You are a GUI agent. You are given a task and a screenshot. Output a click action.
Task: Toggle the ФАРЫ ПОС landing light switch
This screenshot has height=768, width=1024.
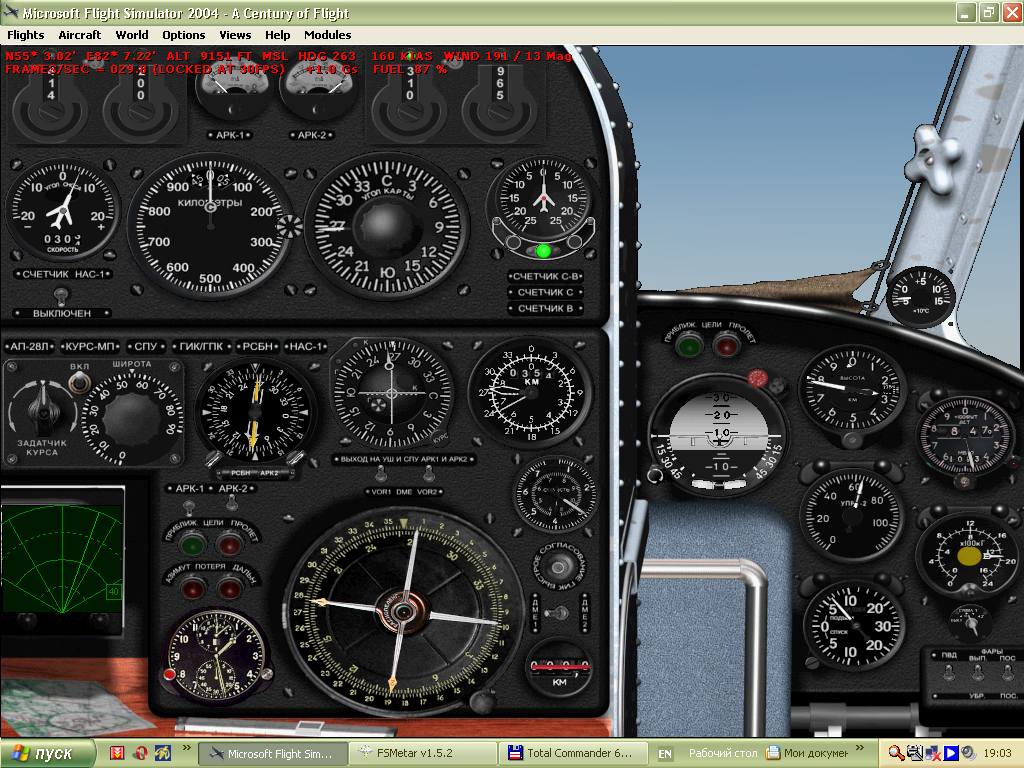[1008, 672]
